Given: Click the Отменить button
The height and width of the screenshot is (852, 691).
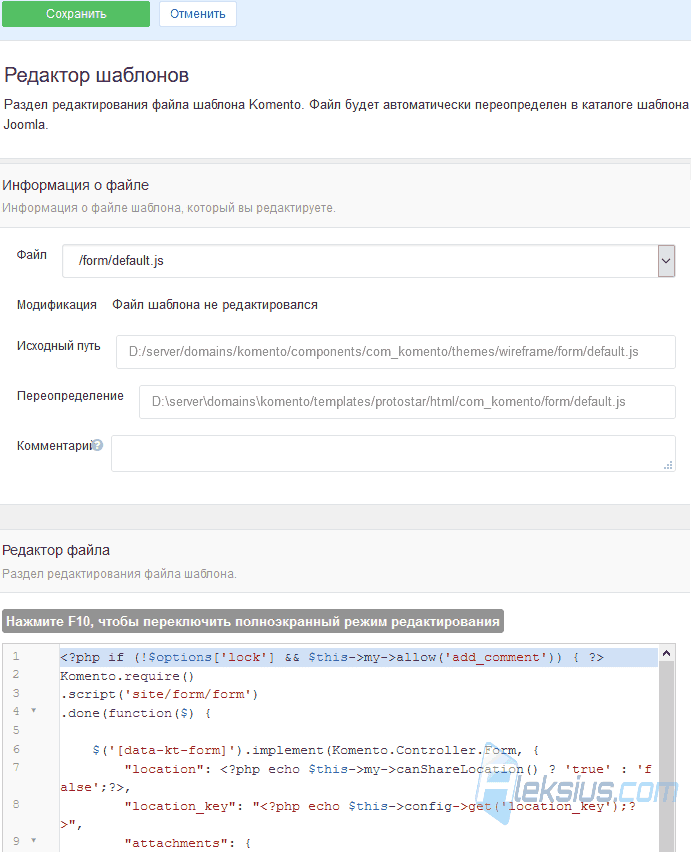Looking at the screenshot, I should pyautogui.click(x=198, y=14).
